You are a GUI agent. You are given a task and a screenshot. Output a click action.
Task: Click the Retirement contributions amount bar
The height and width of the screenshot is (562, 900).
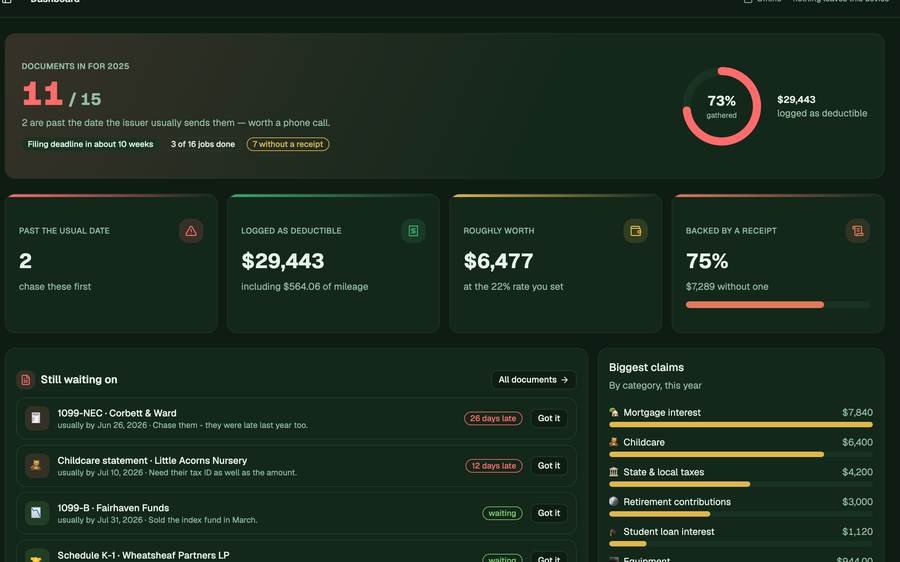click(740, 514)
